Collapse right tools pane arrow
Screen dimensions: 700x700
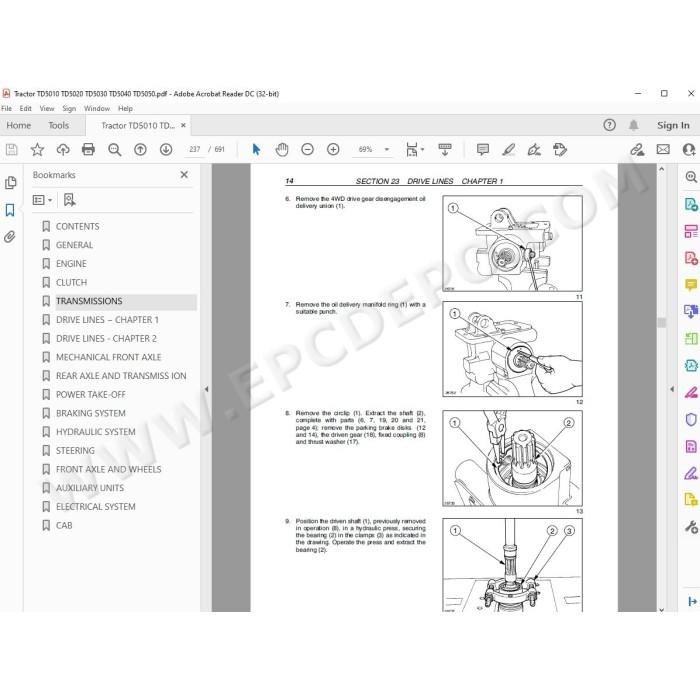point(672,389)
